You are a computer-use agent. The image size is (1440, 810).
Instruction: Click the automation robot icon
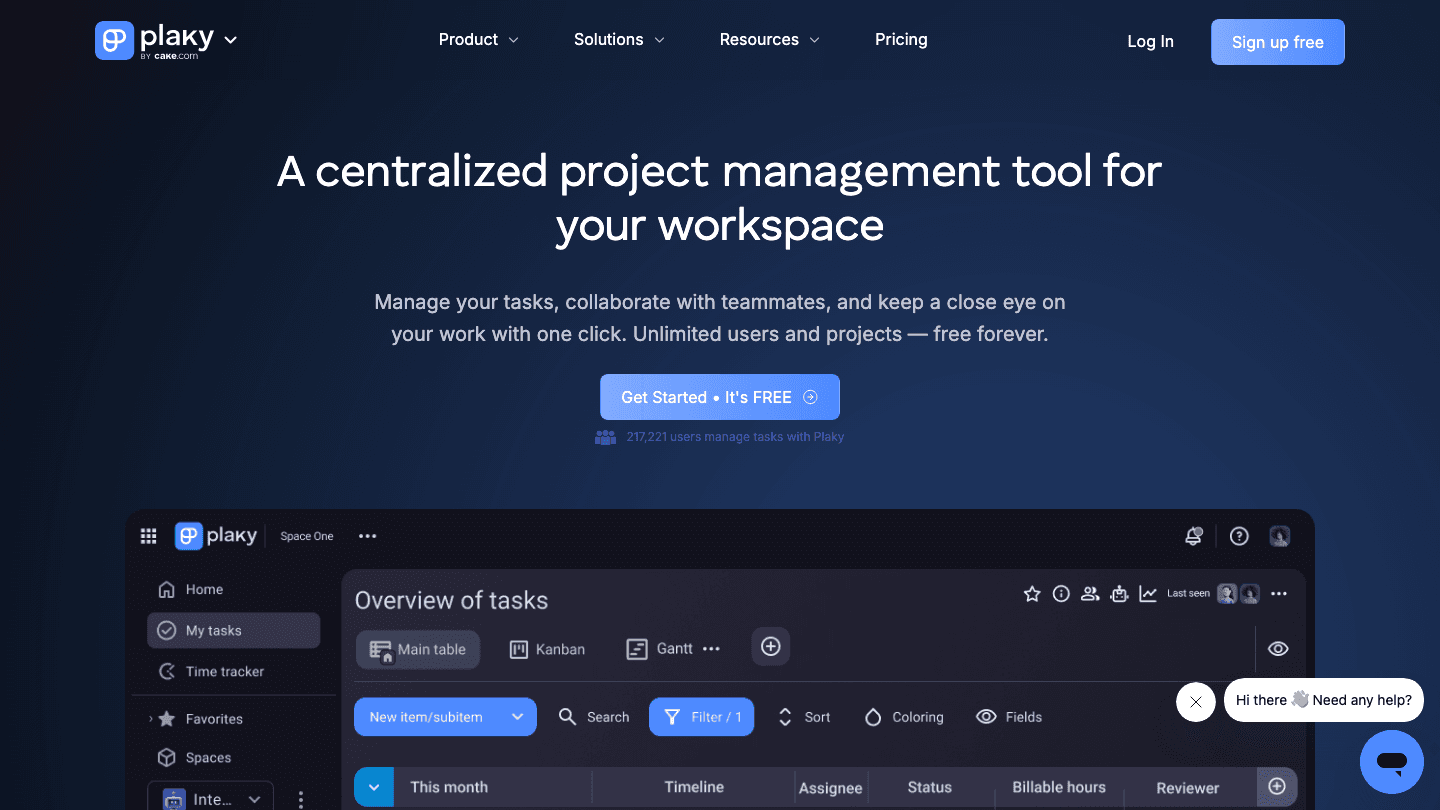(1119, 594)
